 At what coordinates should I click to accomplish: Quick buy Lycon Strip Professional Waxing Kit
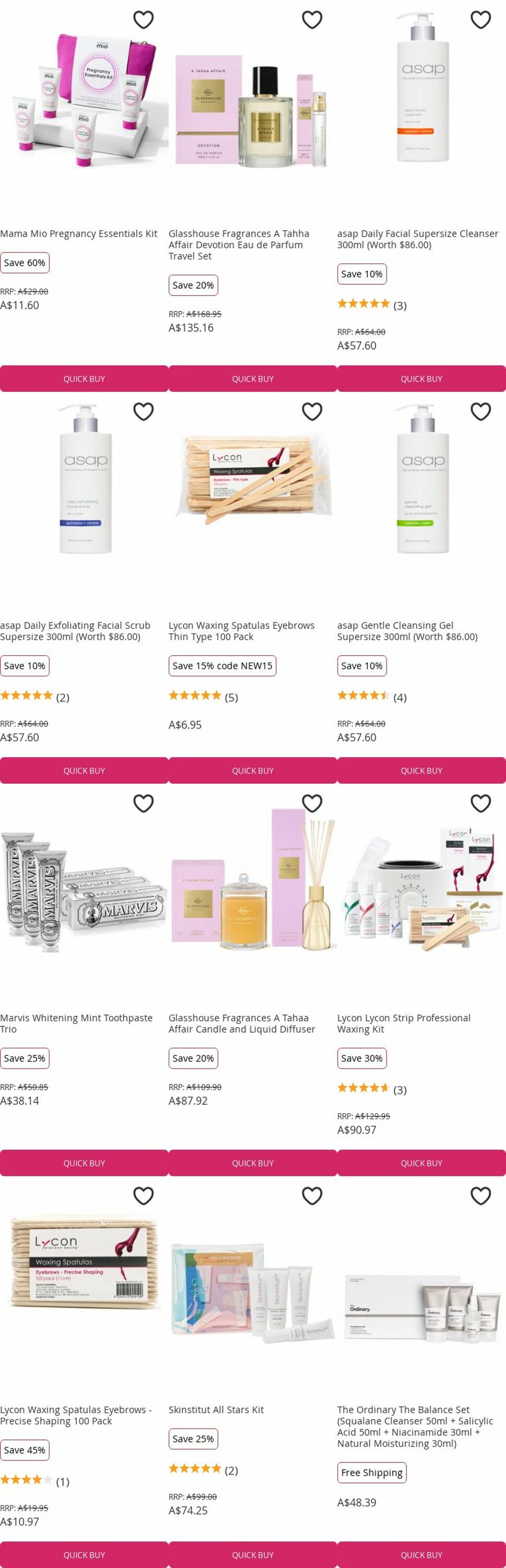point(421,1162)
